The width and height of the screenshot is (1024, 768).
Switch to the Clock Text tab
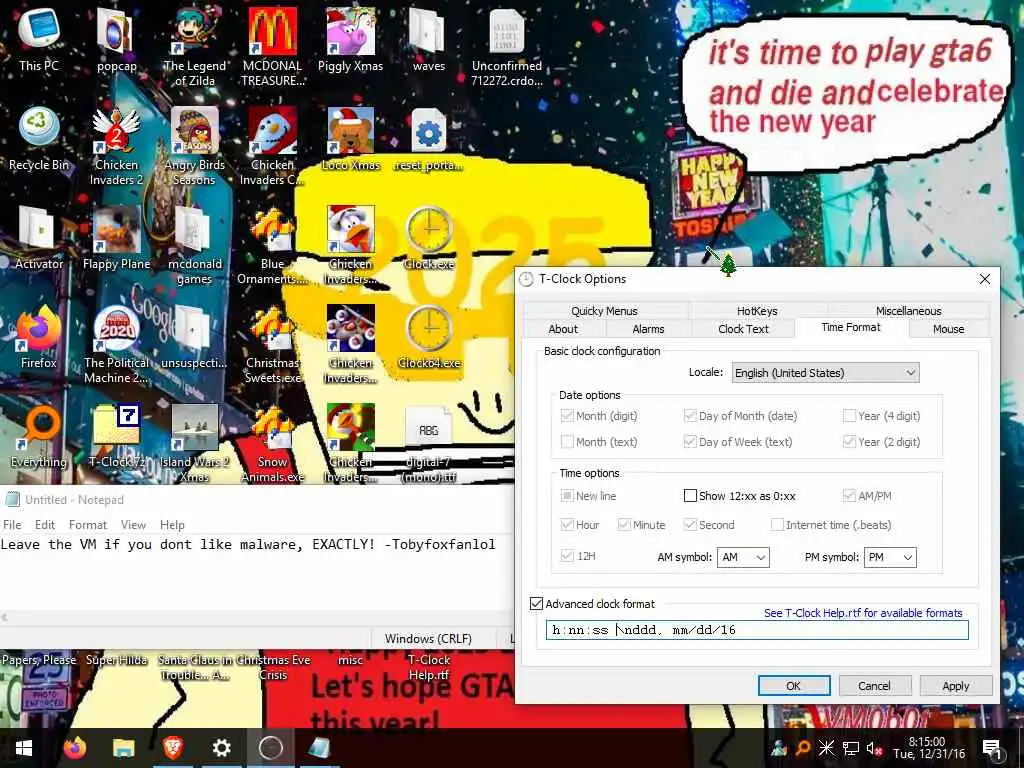pos(743,329)
